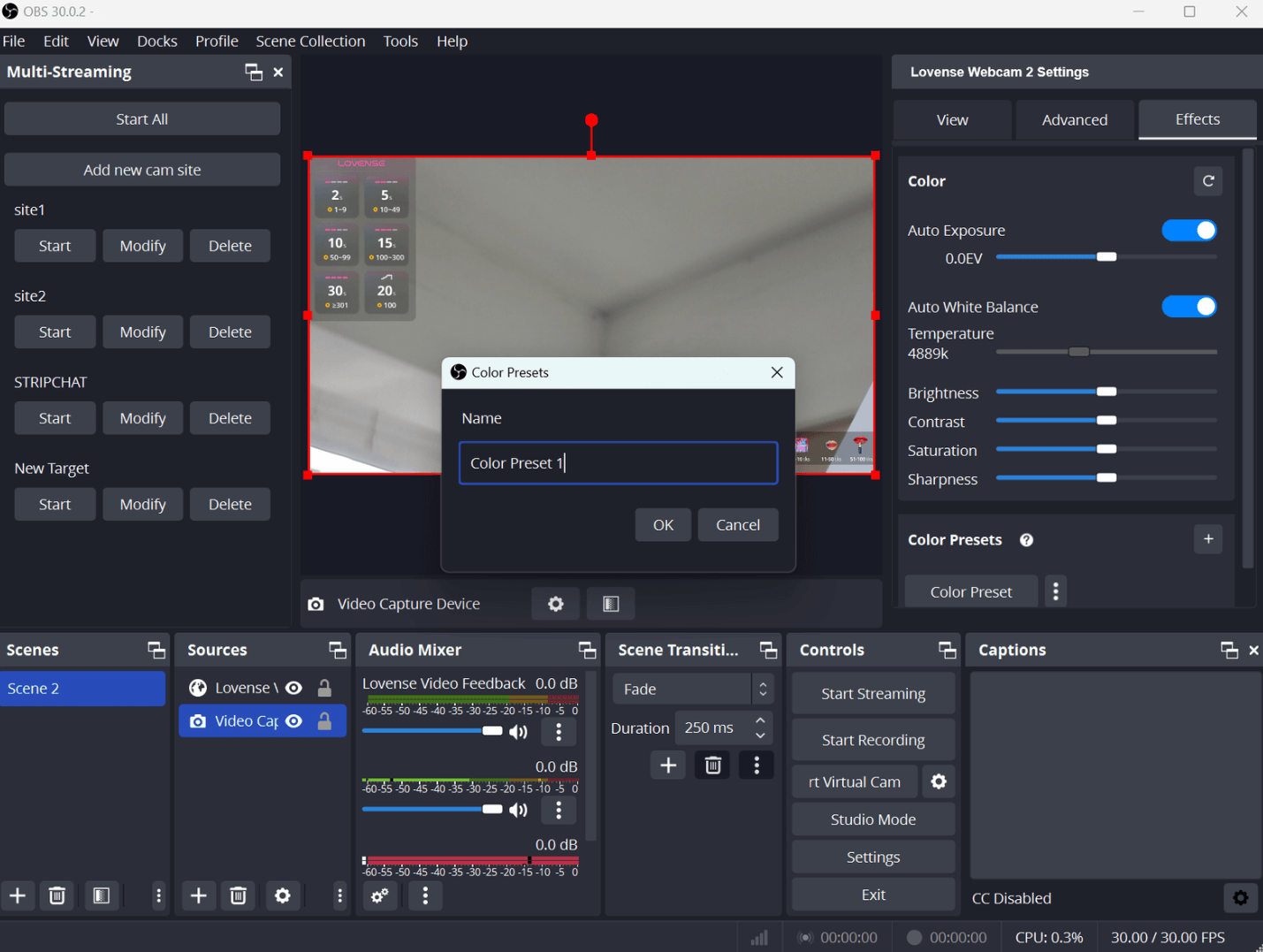This screenshot has height=952, width=1263.
Task: Hide the Video Capture source with eye icon
Action: [294, 721]
